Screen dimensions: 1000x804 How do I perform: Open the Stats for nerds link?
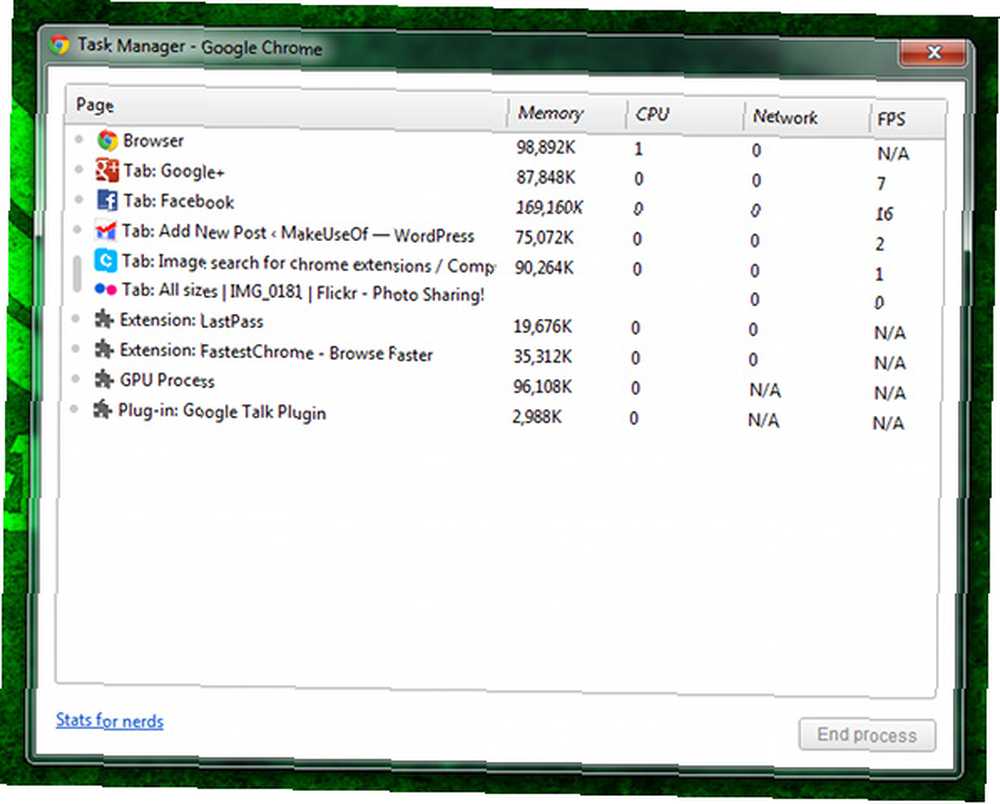[x=110, y=720]
